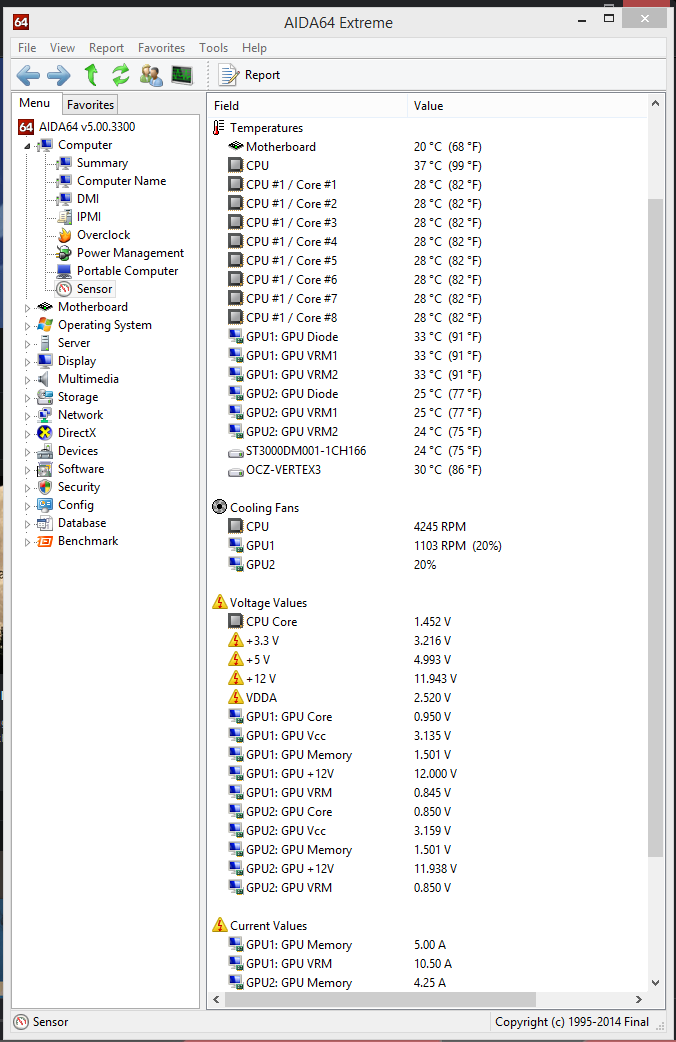Click the Config tree icon
This screenshot has width=676, height=1042.
45,505
